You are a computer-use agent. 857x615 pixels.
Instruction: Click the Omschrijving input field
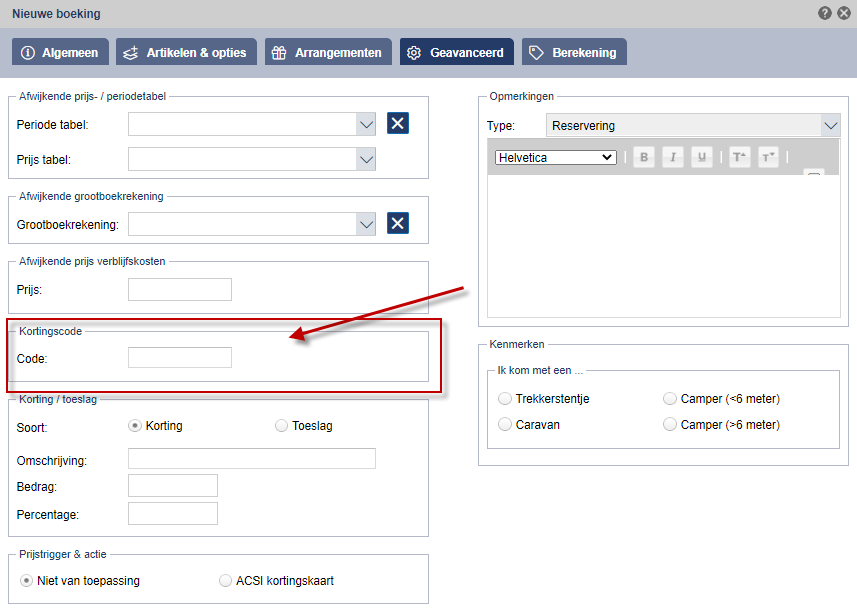pyautogui.click(x=252, y=459)
